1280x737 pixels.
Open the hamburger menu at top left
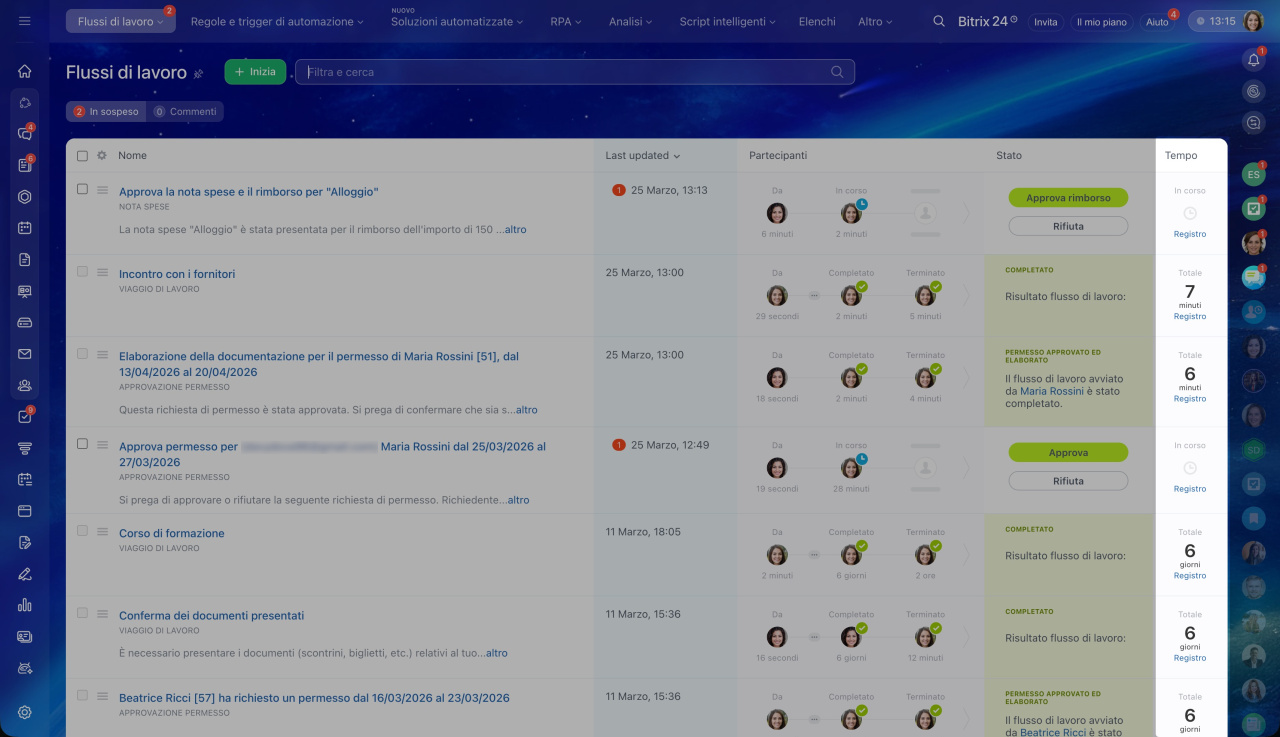coord(25,21)
